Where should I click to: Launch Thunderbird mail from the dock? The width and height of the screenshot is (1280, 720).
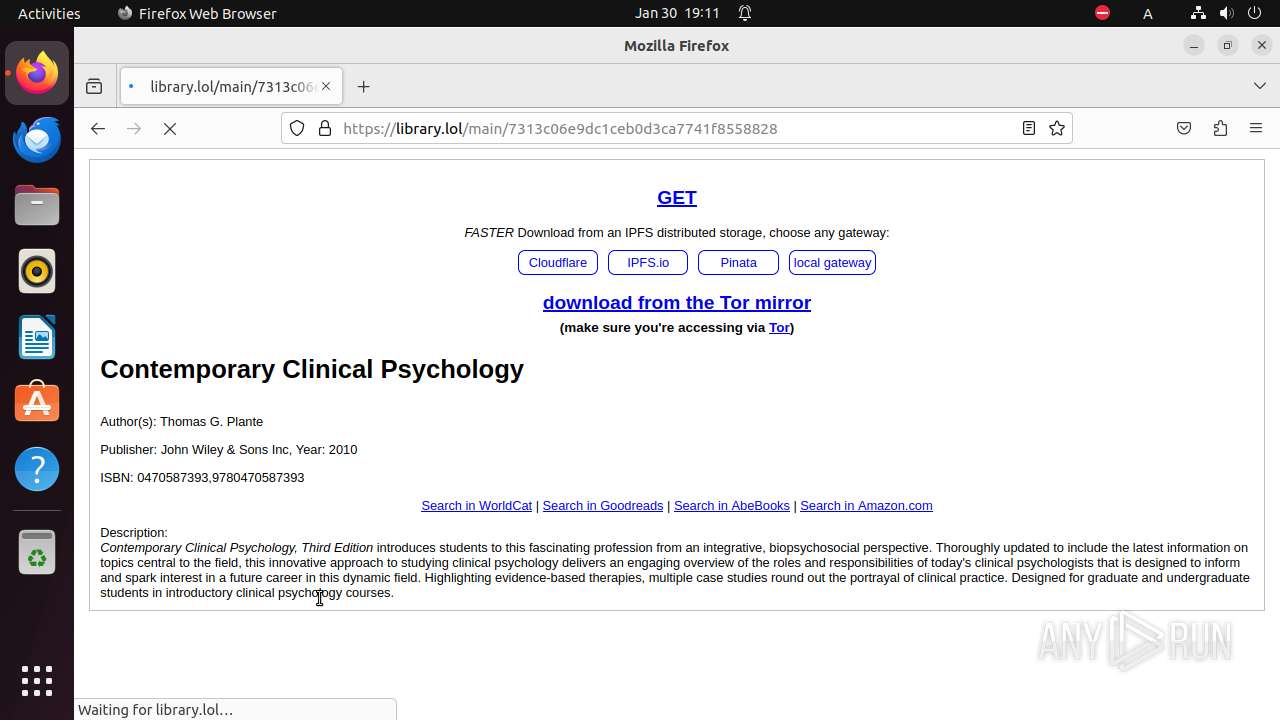point(37,139)
